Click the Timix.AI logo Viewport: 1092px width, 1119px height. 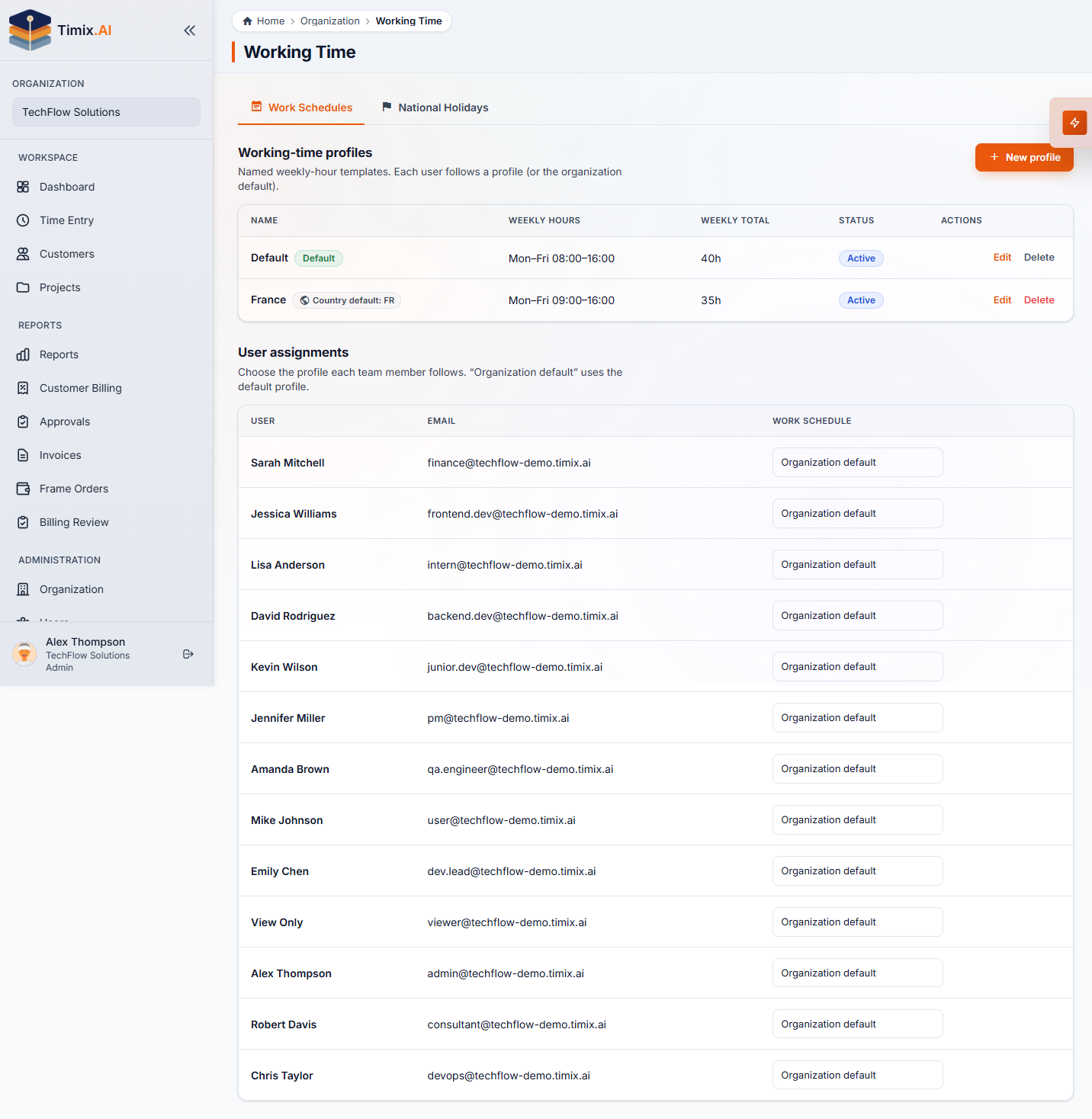point(60,30)
